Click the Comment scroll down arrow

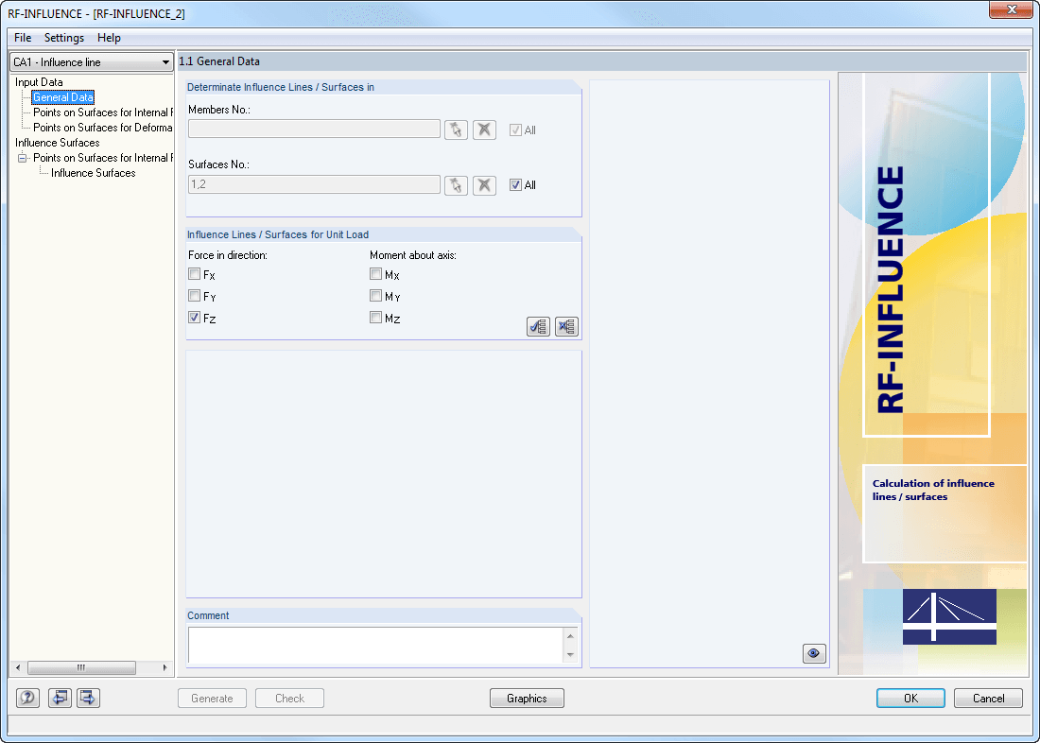[x=570, y=655]
